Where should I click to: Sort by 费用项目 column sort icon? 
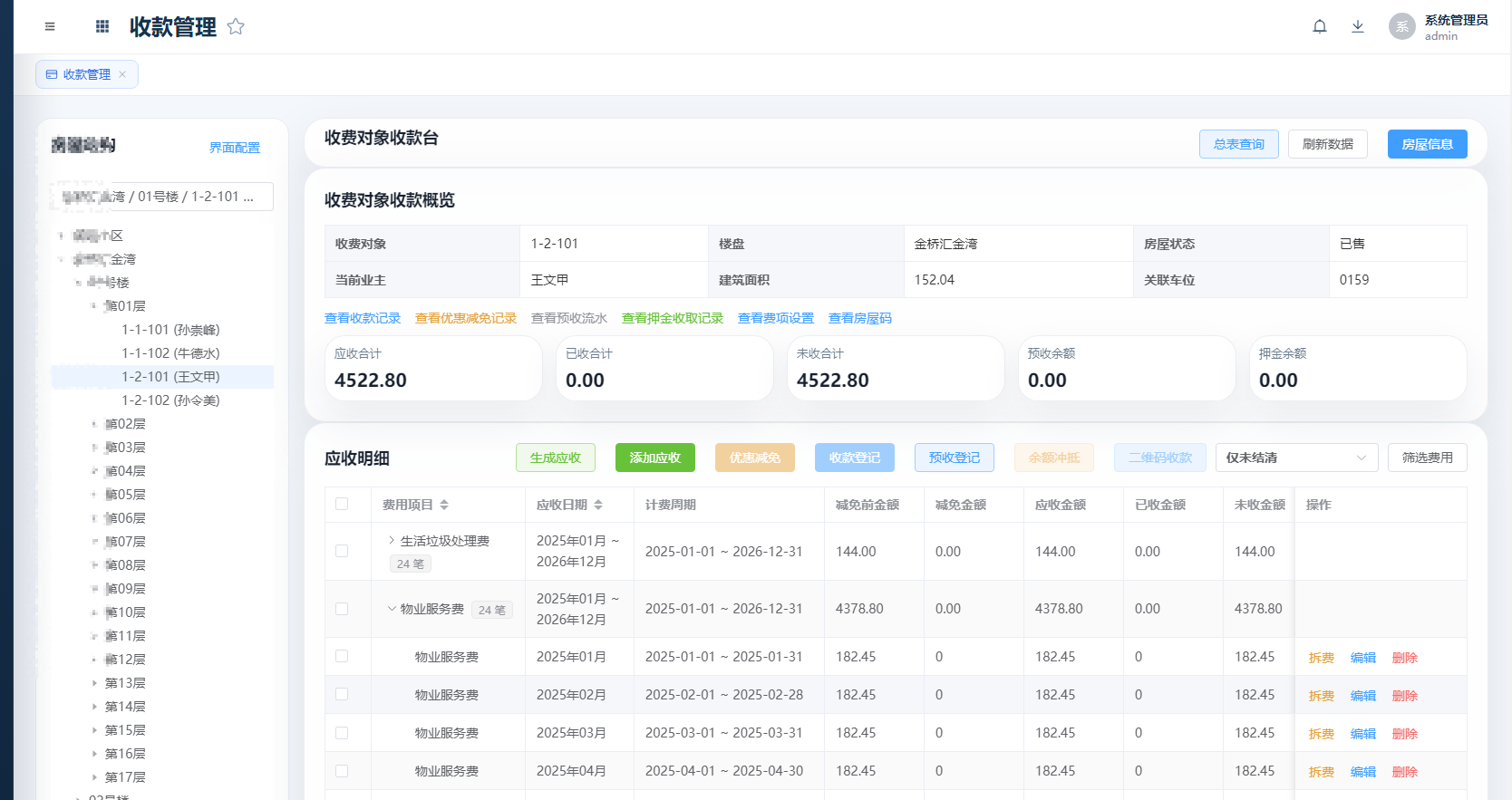pyautogui.click(x=444, y=505)
